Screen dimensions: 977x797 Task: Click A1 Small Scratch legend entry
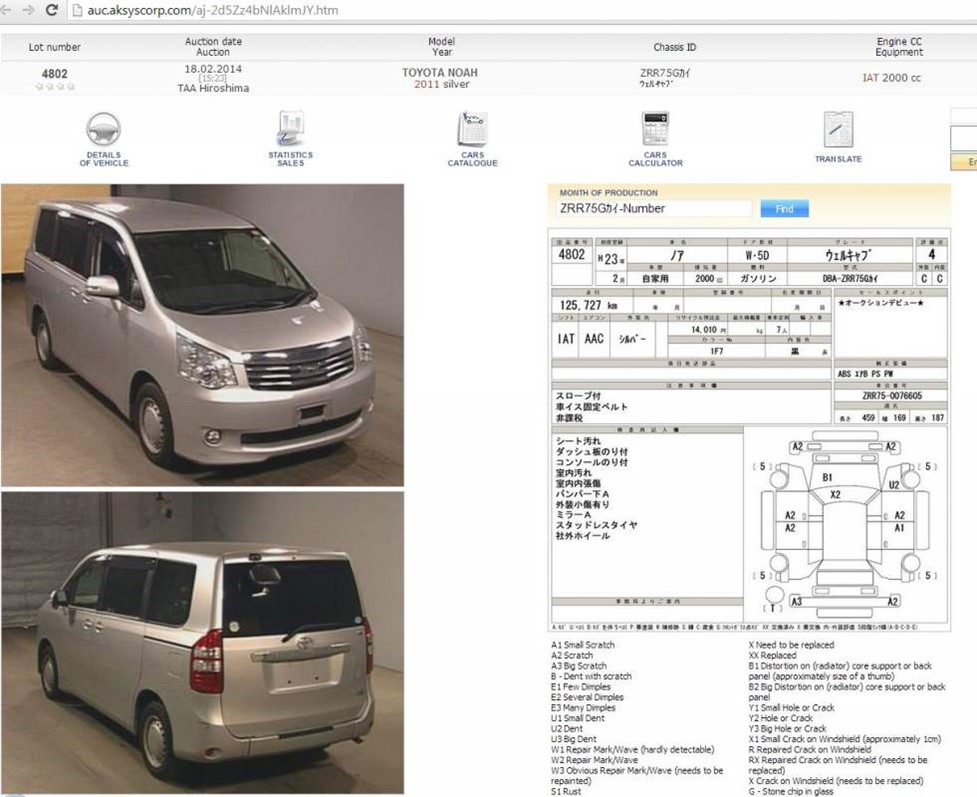coord(583,645)
